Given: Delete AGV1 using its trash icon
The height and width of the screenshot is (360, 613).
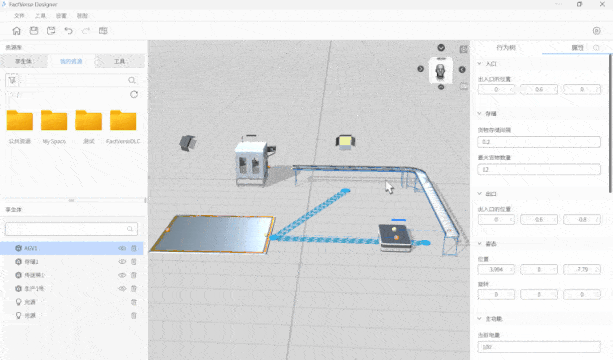Looking at the screenshot, I should (x=134, y=248).
